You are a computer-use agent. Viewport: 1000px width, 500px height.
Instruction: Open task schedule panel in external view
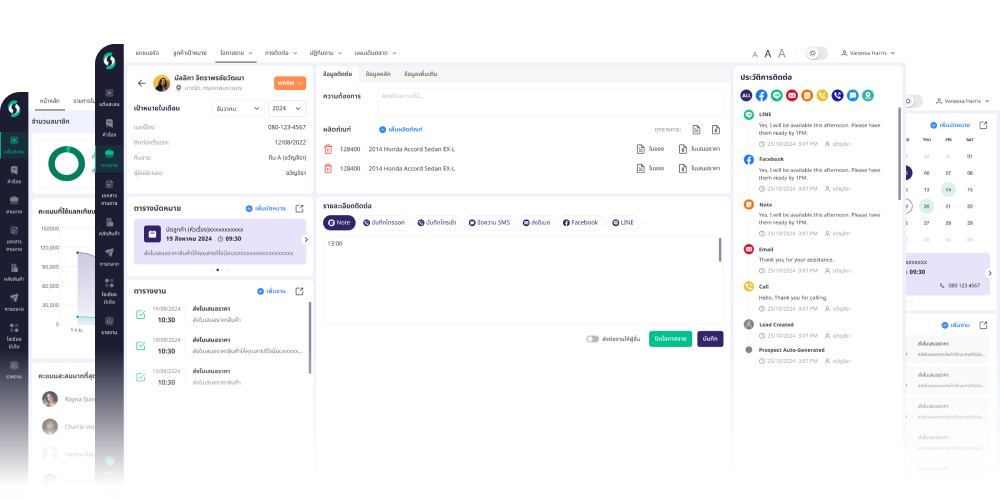pos(299,291)
